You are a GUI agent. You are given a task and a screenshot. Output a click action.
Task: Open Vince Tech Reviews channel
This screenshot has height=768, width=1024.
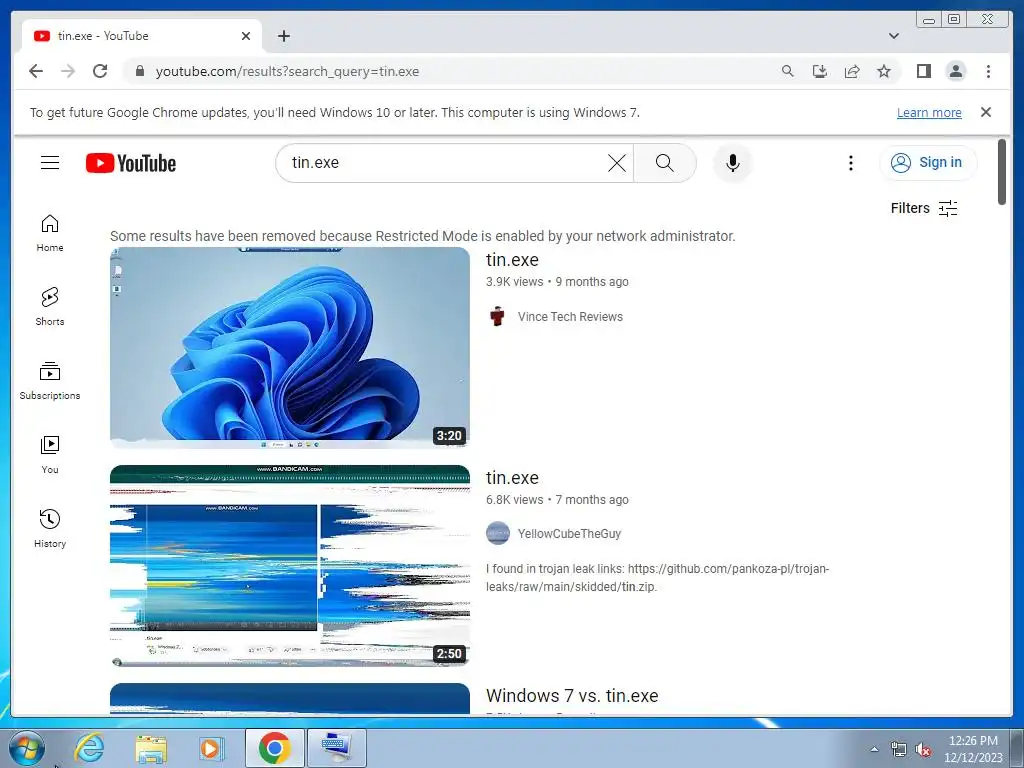tap(570, 317)
